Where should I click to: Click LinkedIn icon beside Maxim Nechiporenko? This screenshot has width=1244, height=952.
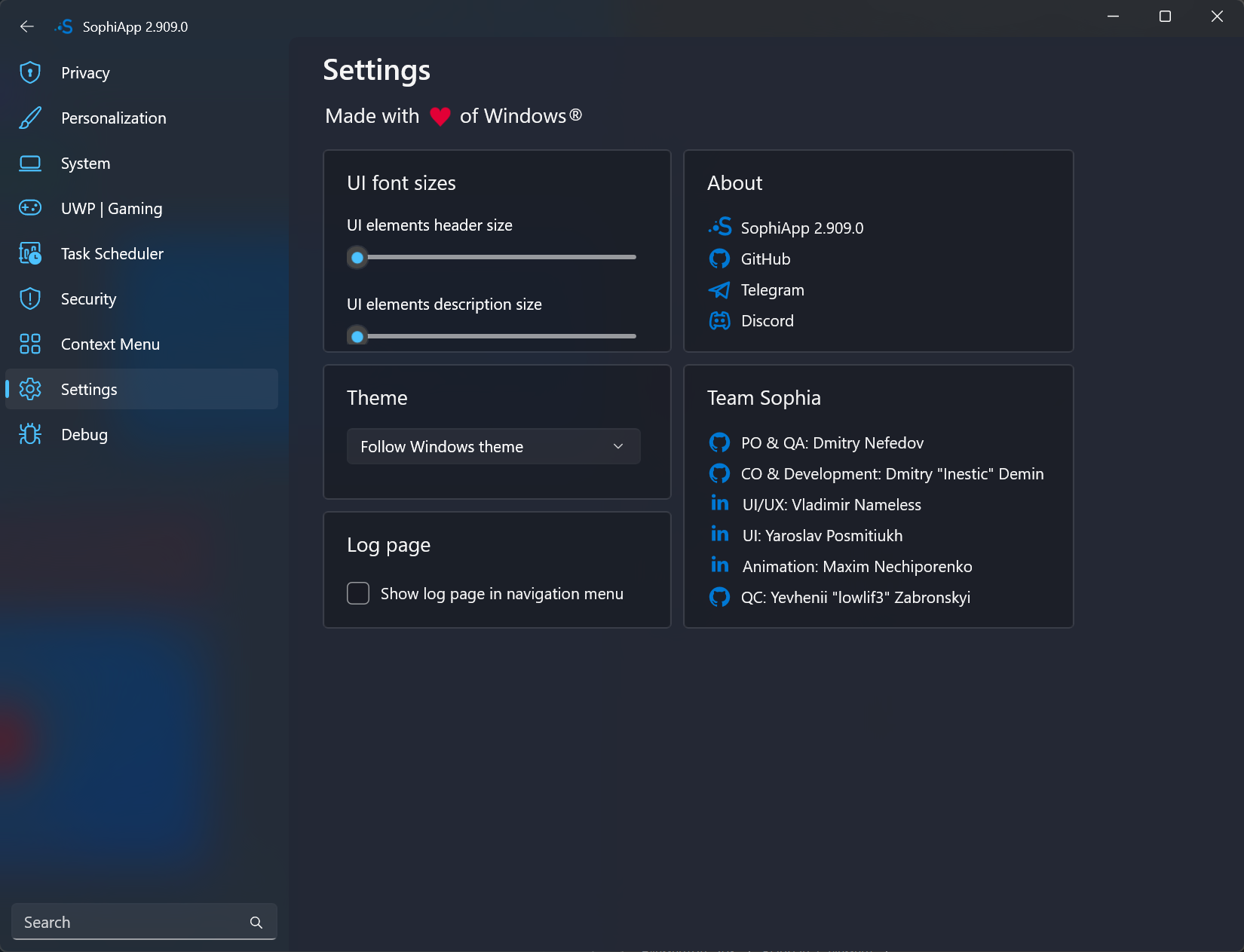tap(719, 565)
